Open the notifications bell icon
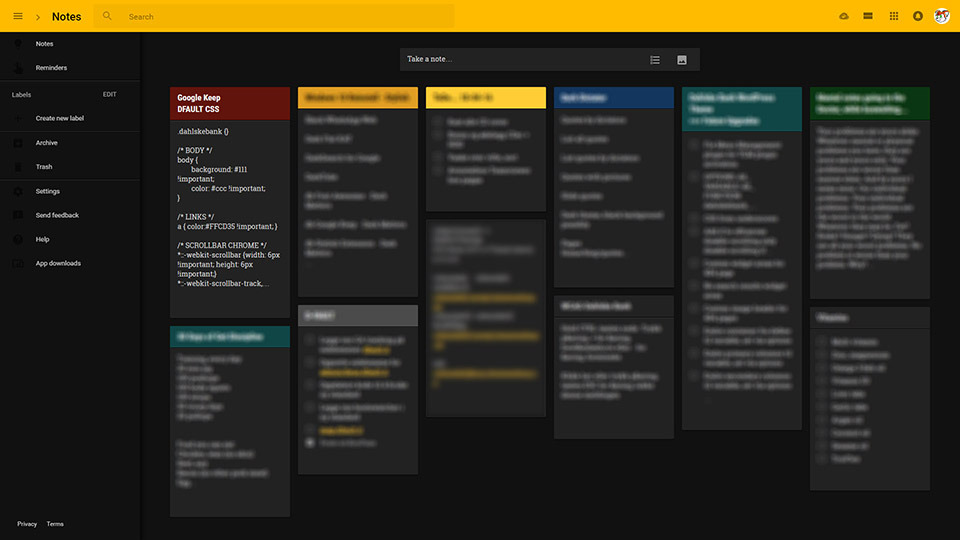Image resolution: width=960 pixels, height=540 pixels. 918,17
